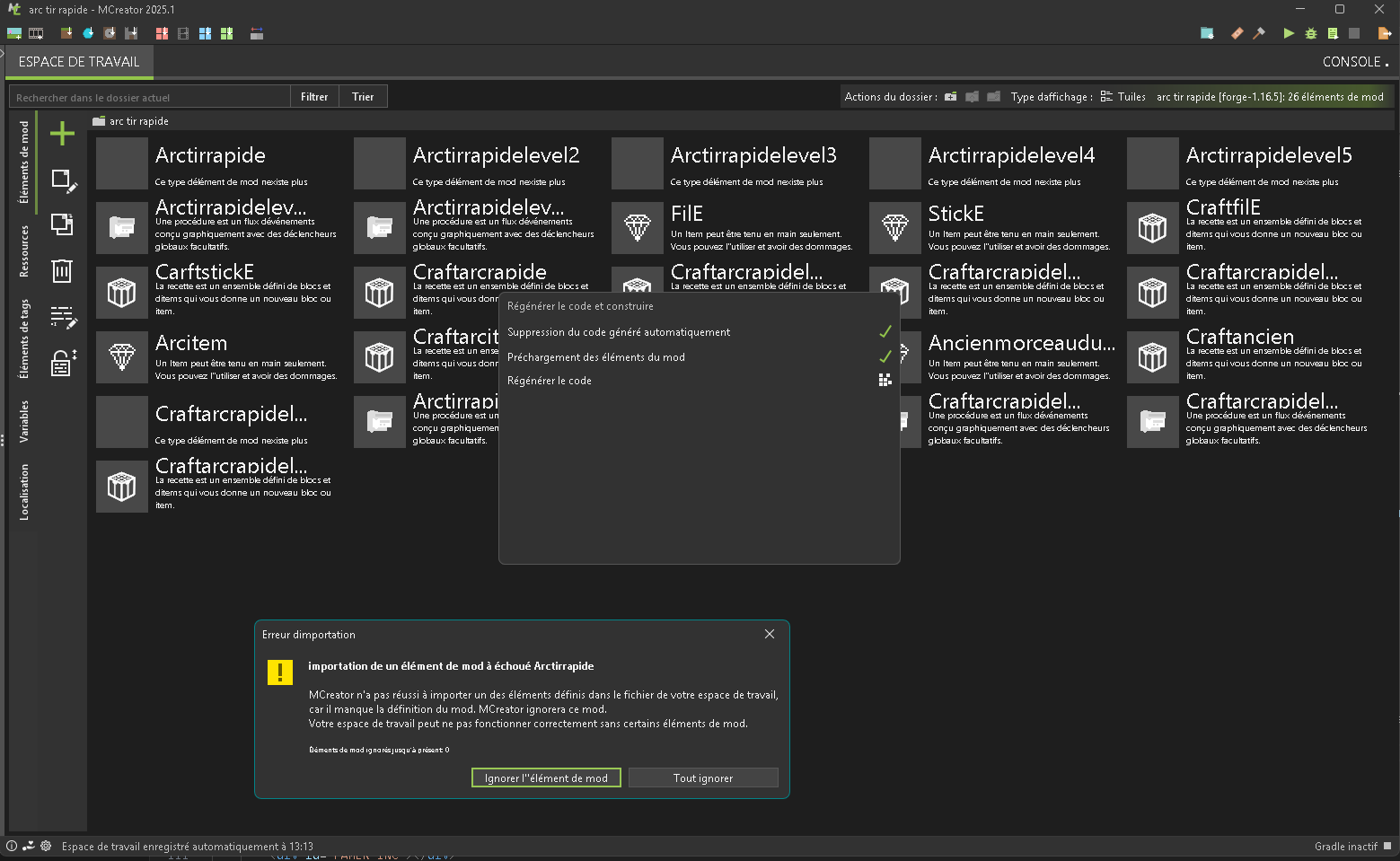This screenshot has width=1400, height=861.
Task: Open the Filtrer dropdown
Action: coord(314,97)
